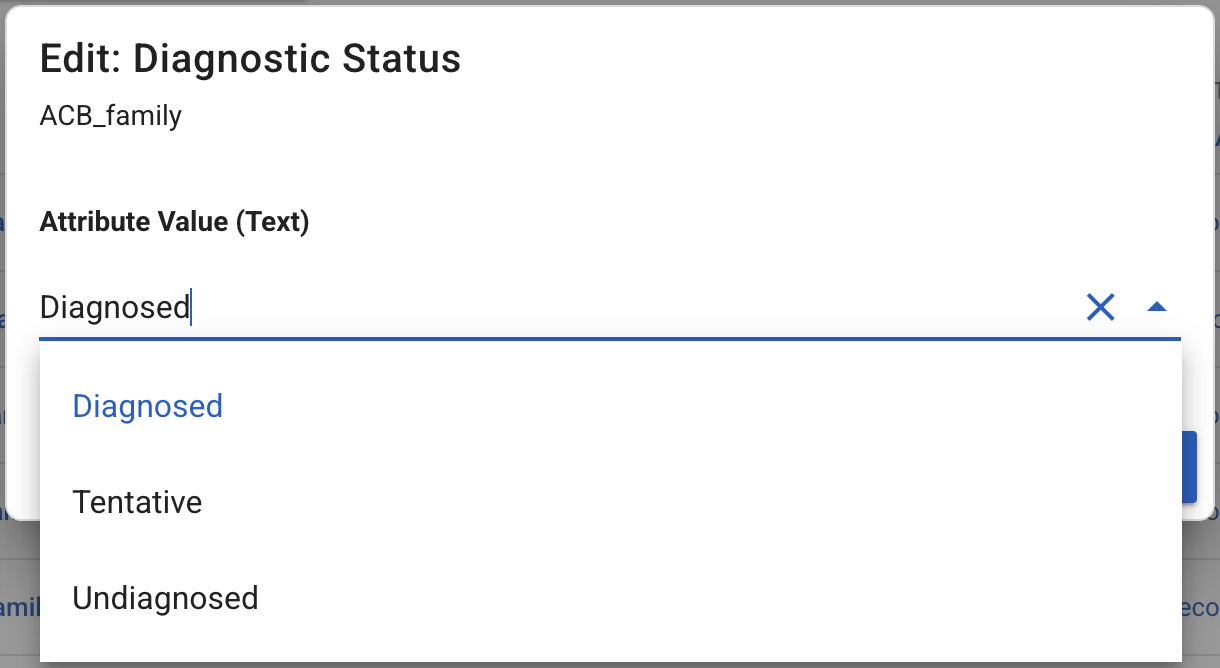Place the cursor after the word Diagnosed

(x=190, y=307)
